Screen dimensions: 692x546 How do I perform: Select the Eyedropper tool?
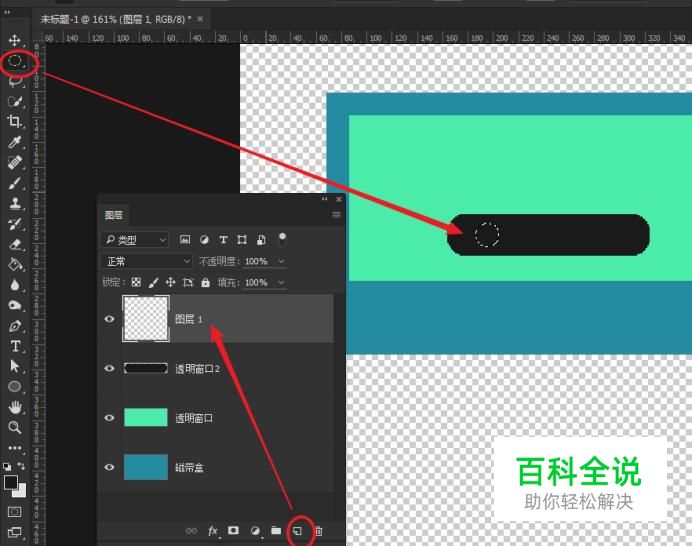click(15, 142)
